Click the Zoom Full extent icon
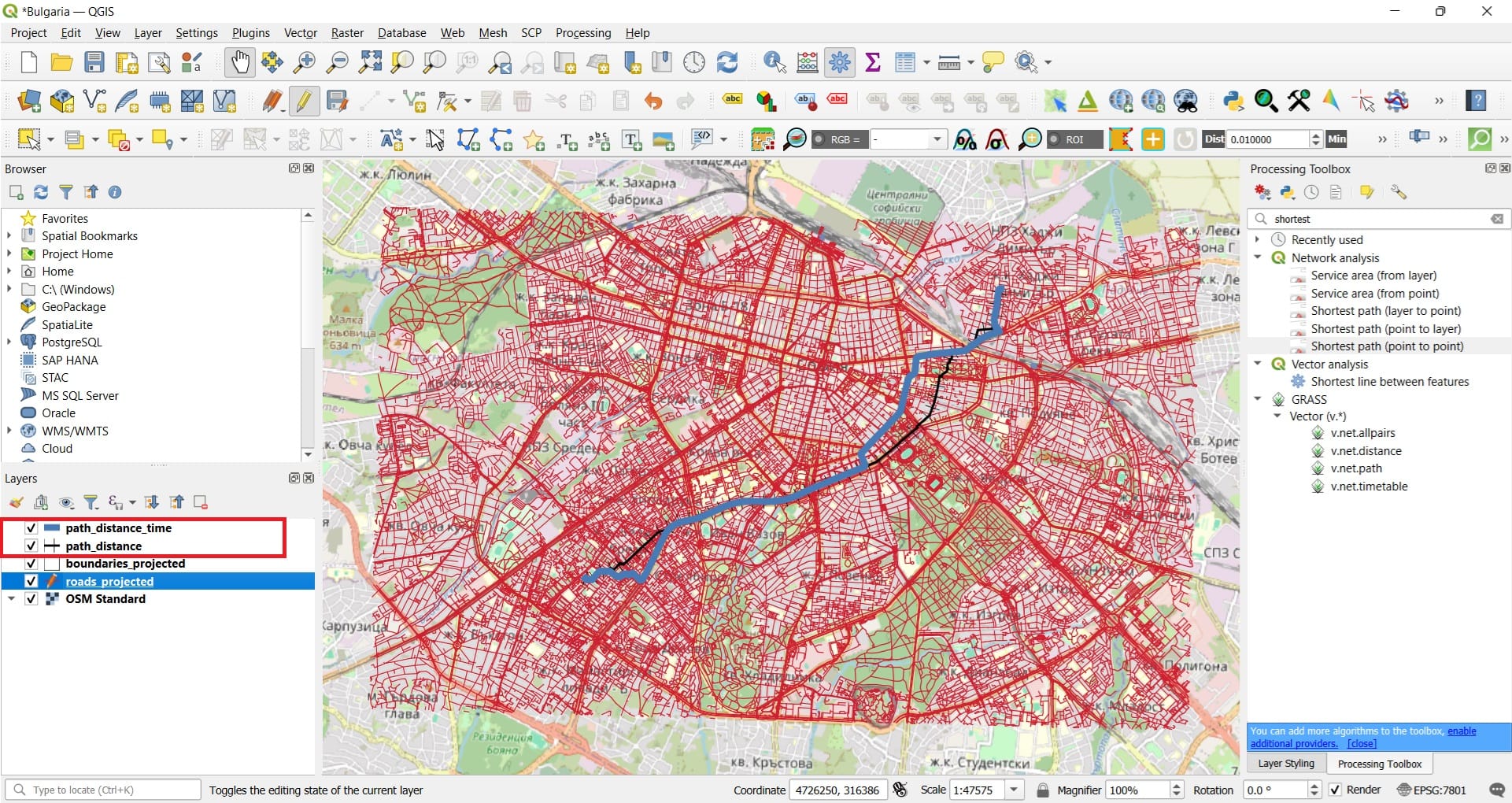Screen dimensions: 1512x803 point(370,62)
